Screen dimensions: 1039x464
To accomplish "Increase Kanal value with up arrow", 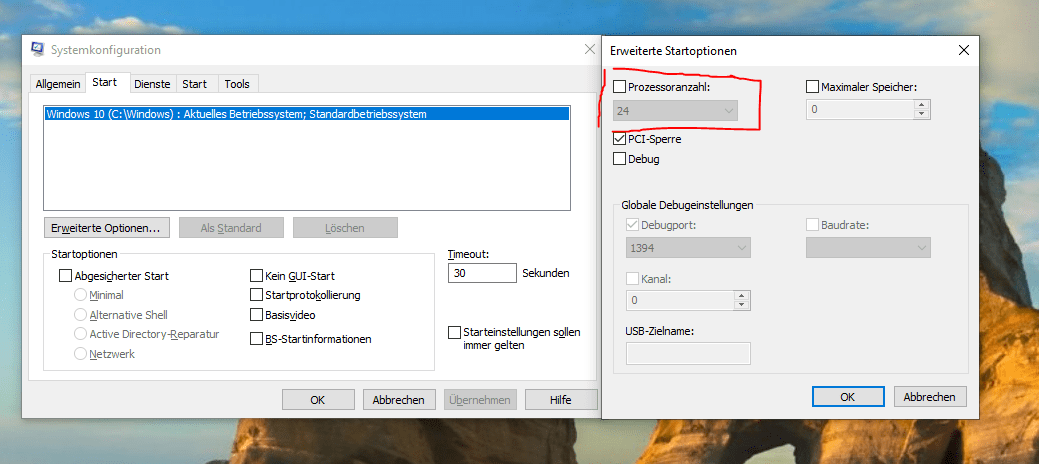I will tap(741, 296).
